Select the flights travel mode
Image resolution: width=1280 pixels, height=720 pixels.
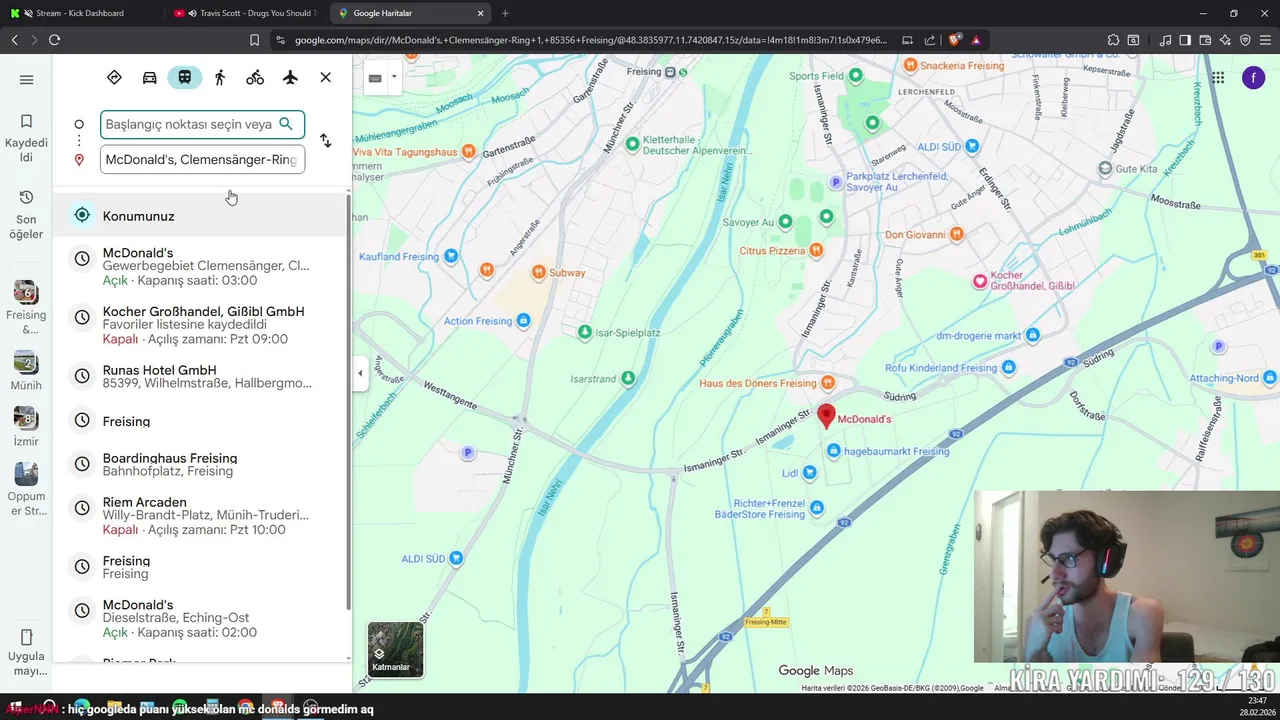[x=290, y=77]
